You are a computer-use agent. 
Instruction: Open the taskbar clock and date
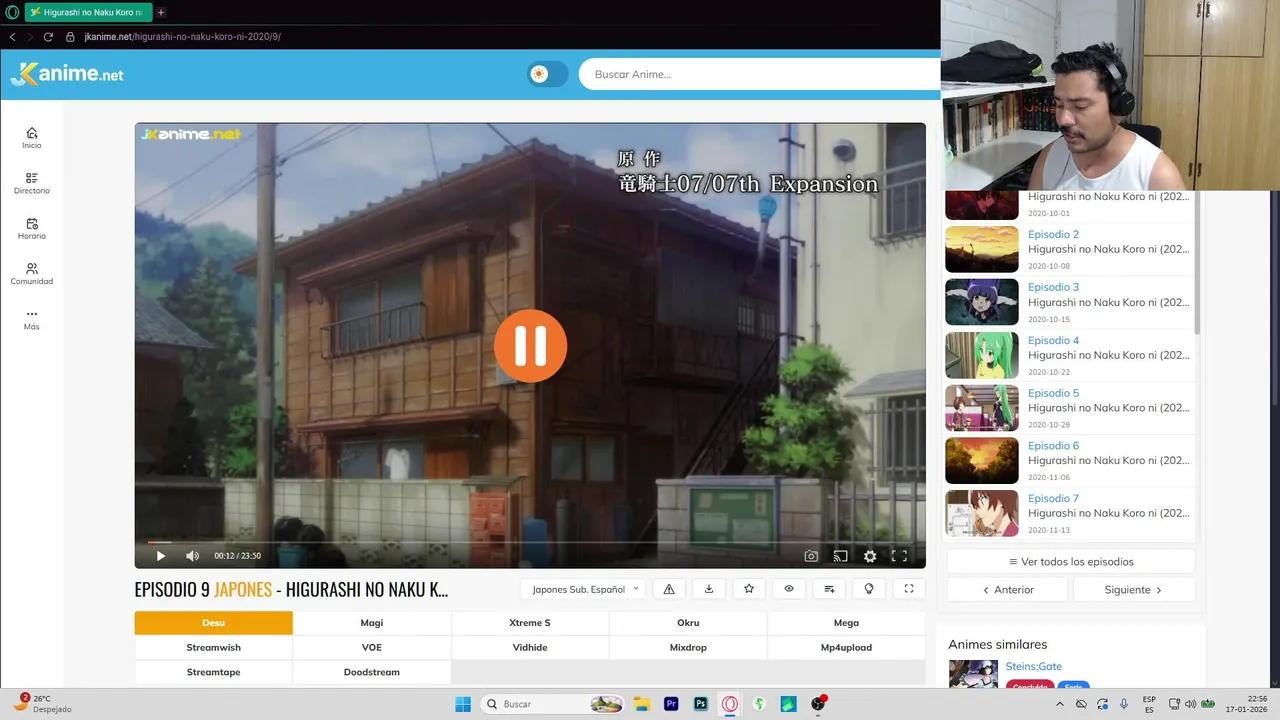pos(1246,704)
